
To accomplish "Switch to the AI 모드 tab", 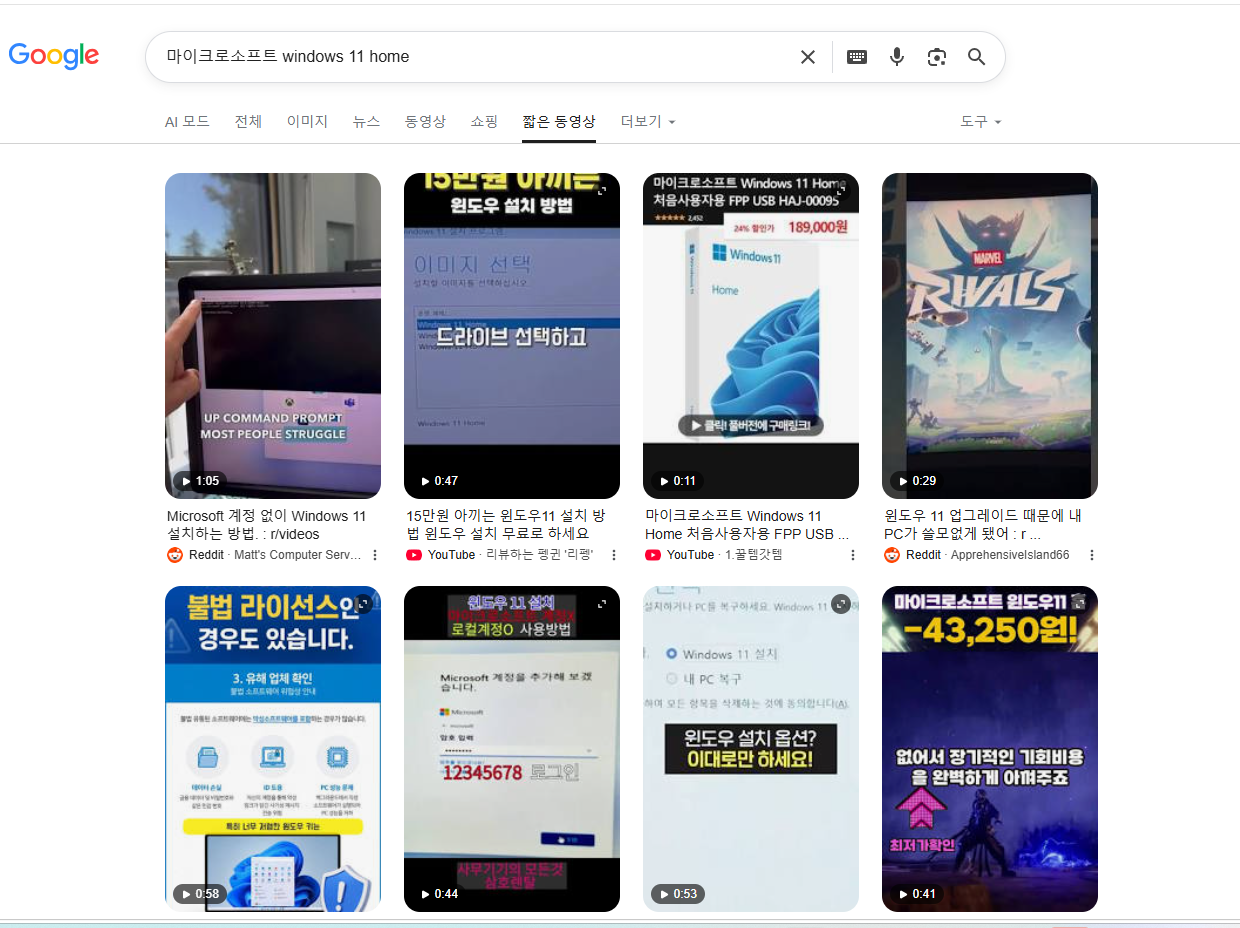I will (187, 122).
